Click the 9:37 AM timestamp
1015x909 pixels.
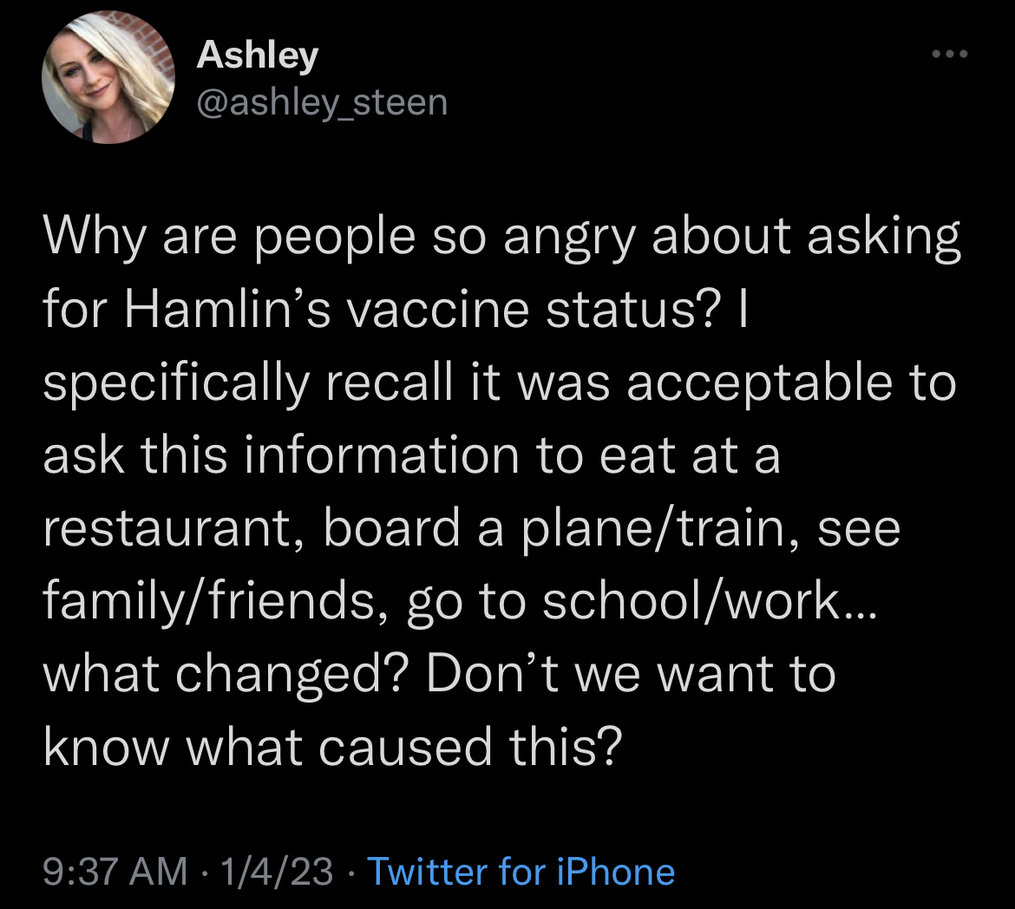115,871
